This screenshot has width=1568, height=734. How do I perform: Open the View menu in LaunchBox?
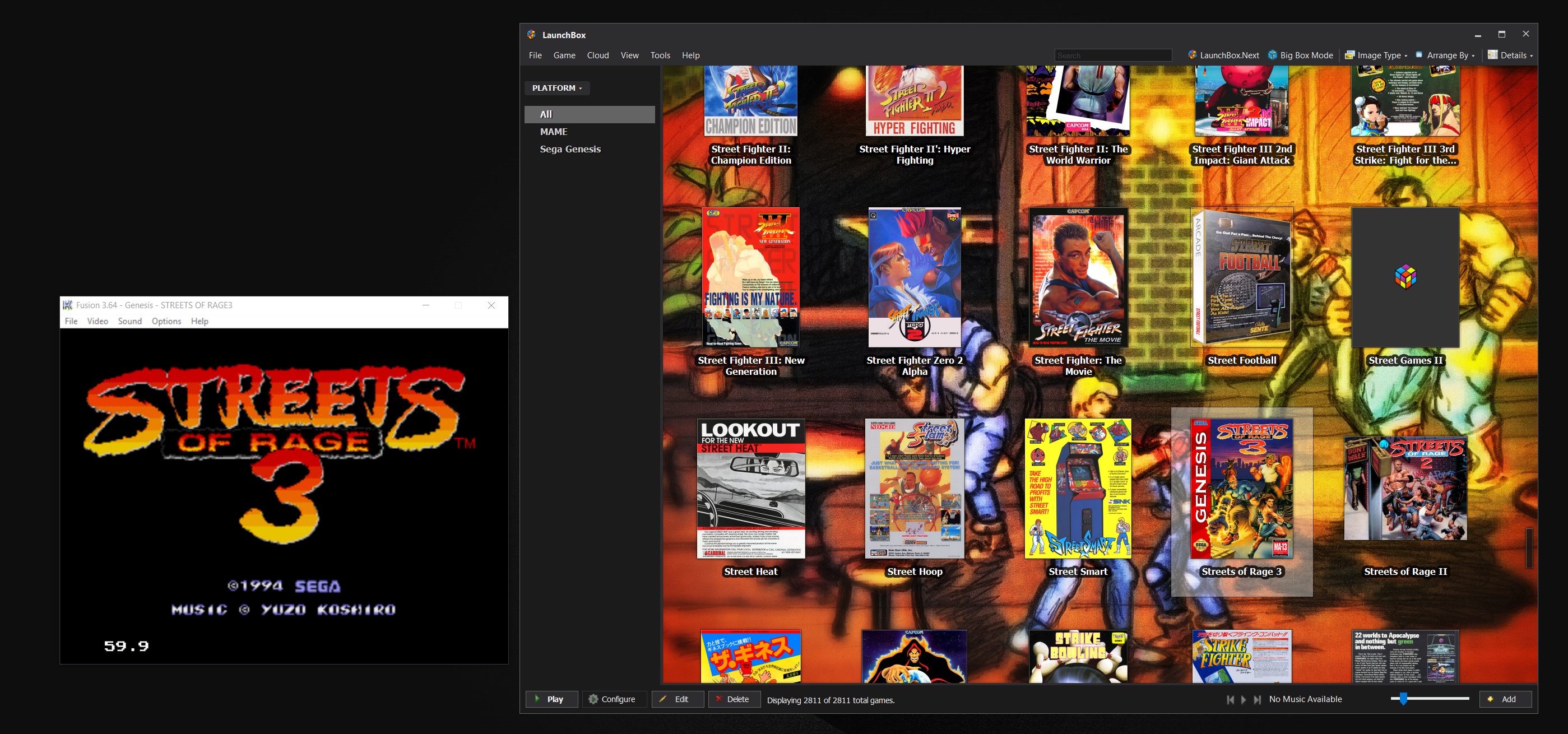click(x=629, y=55)
